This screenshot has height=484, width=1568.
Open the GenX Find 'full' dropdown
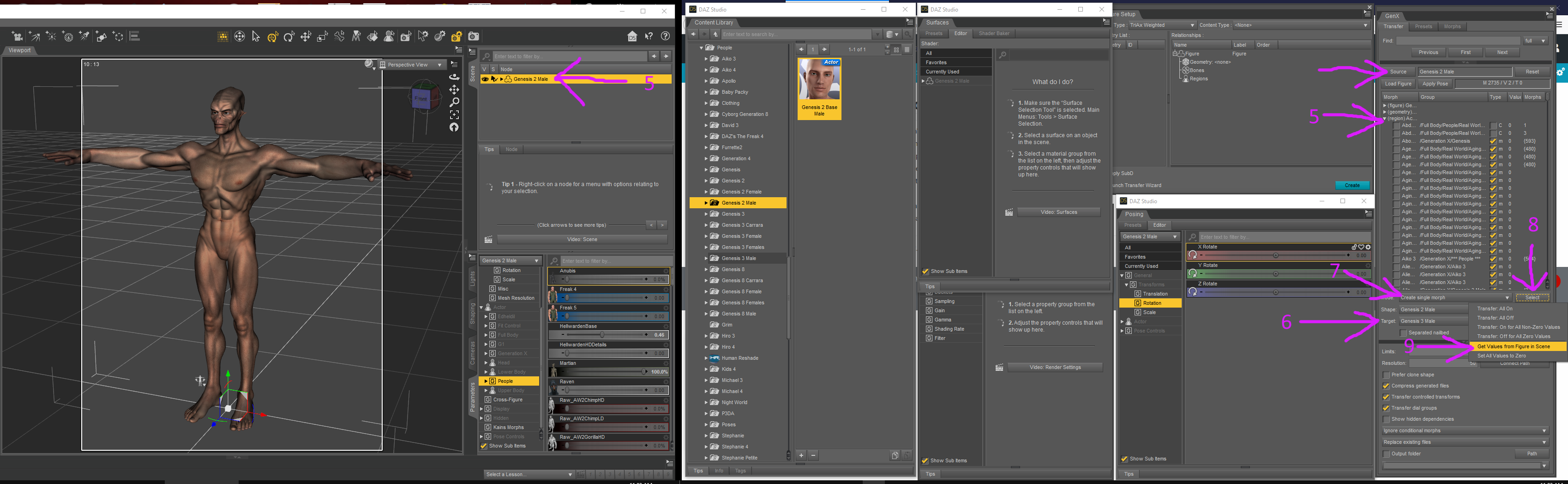tap(1535, 41)
